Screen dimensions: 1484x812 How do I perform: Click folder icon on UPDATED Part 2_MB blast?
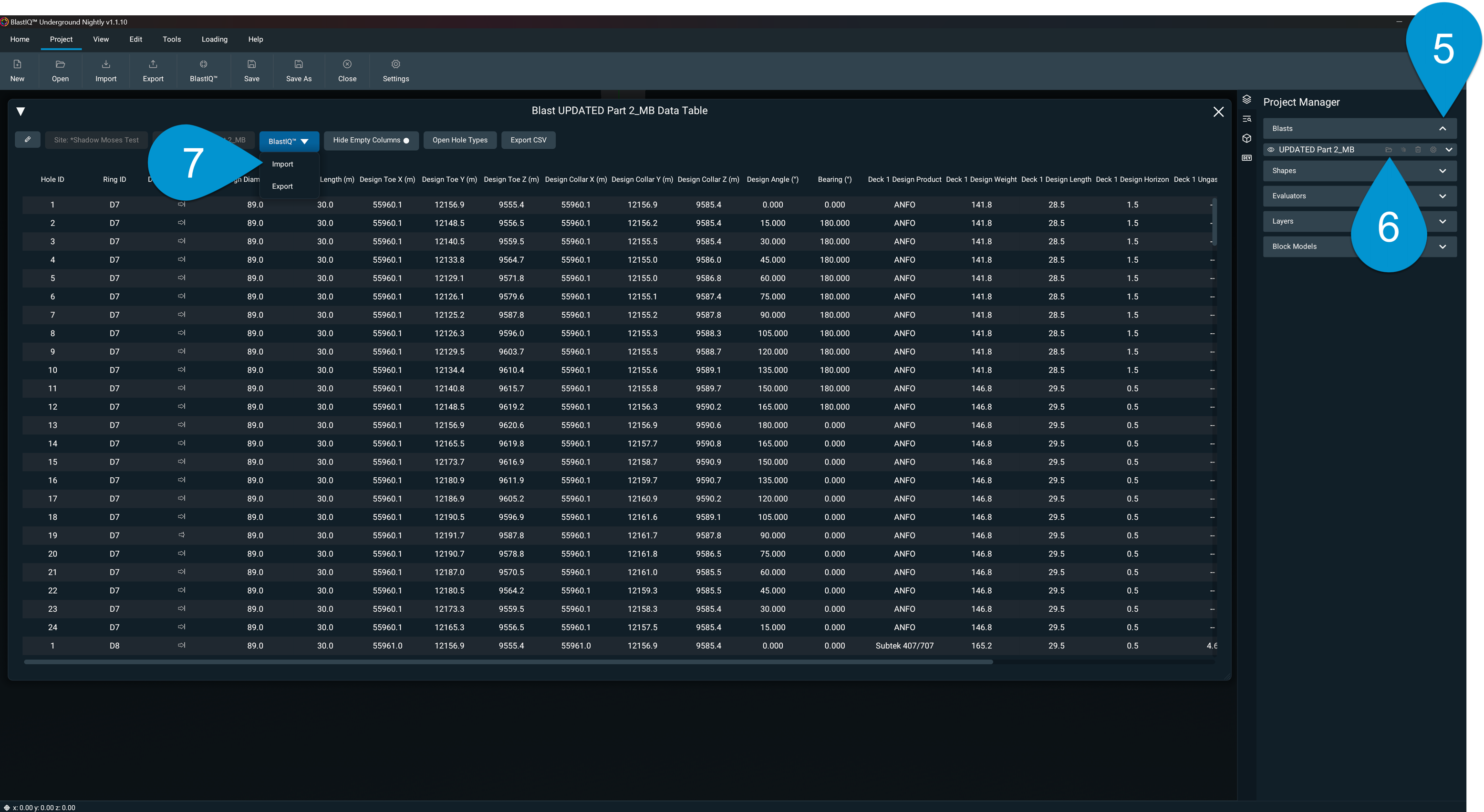[x=1389, y=150]
